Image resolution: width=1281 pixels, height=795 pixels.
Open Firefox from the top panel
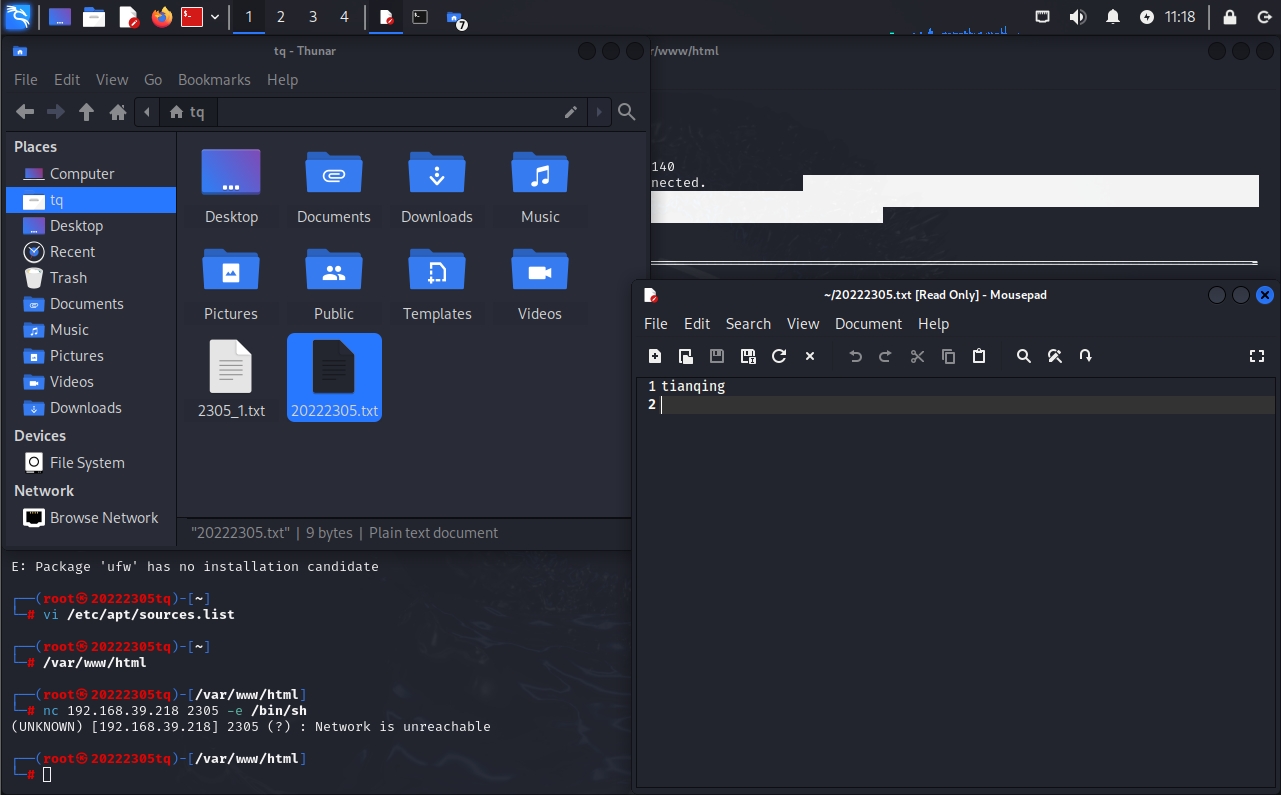point(162,17)
